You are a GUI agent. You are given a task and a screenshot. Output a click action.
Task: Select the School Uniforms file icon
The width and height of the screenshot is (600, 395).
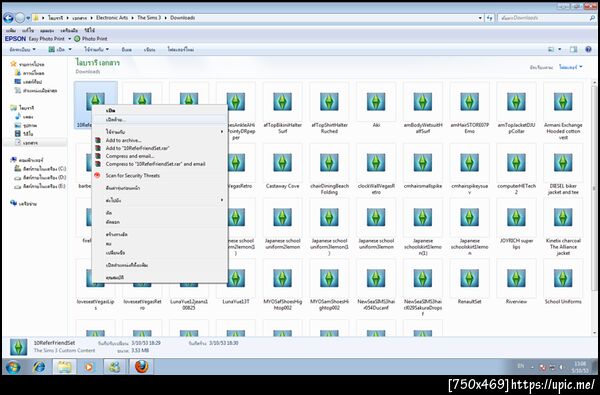click(563, 278)
